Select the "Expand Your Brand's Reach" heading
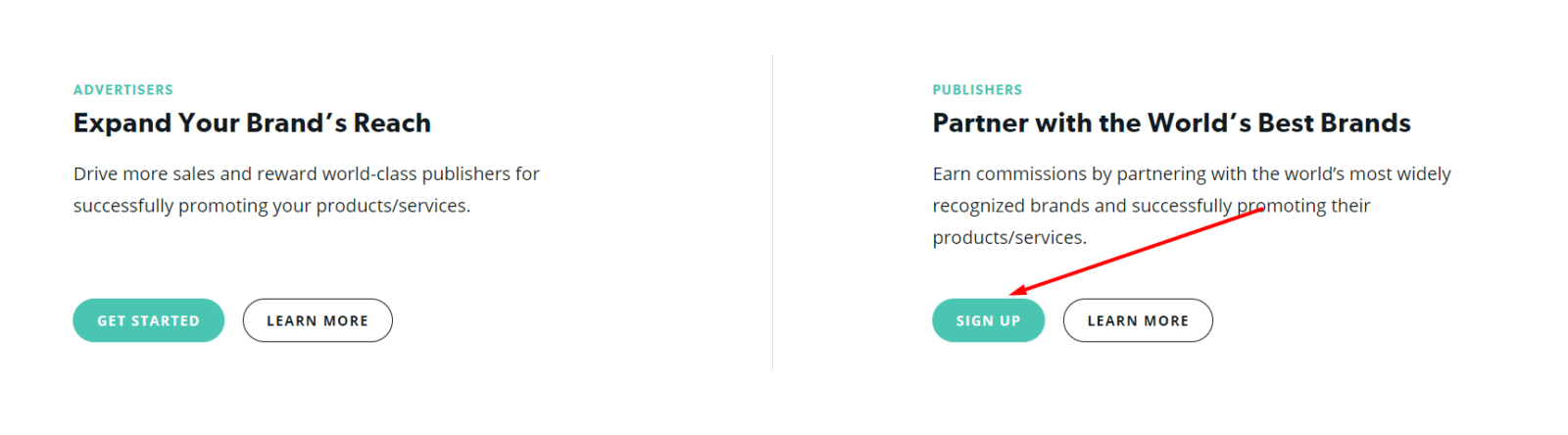Screen dimensions: 1568x435 click(x=252, y=123)
